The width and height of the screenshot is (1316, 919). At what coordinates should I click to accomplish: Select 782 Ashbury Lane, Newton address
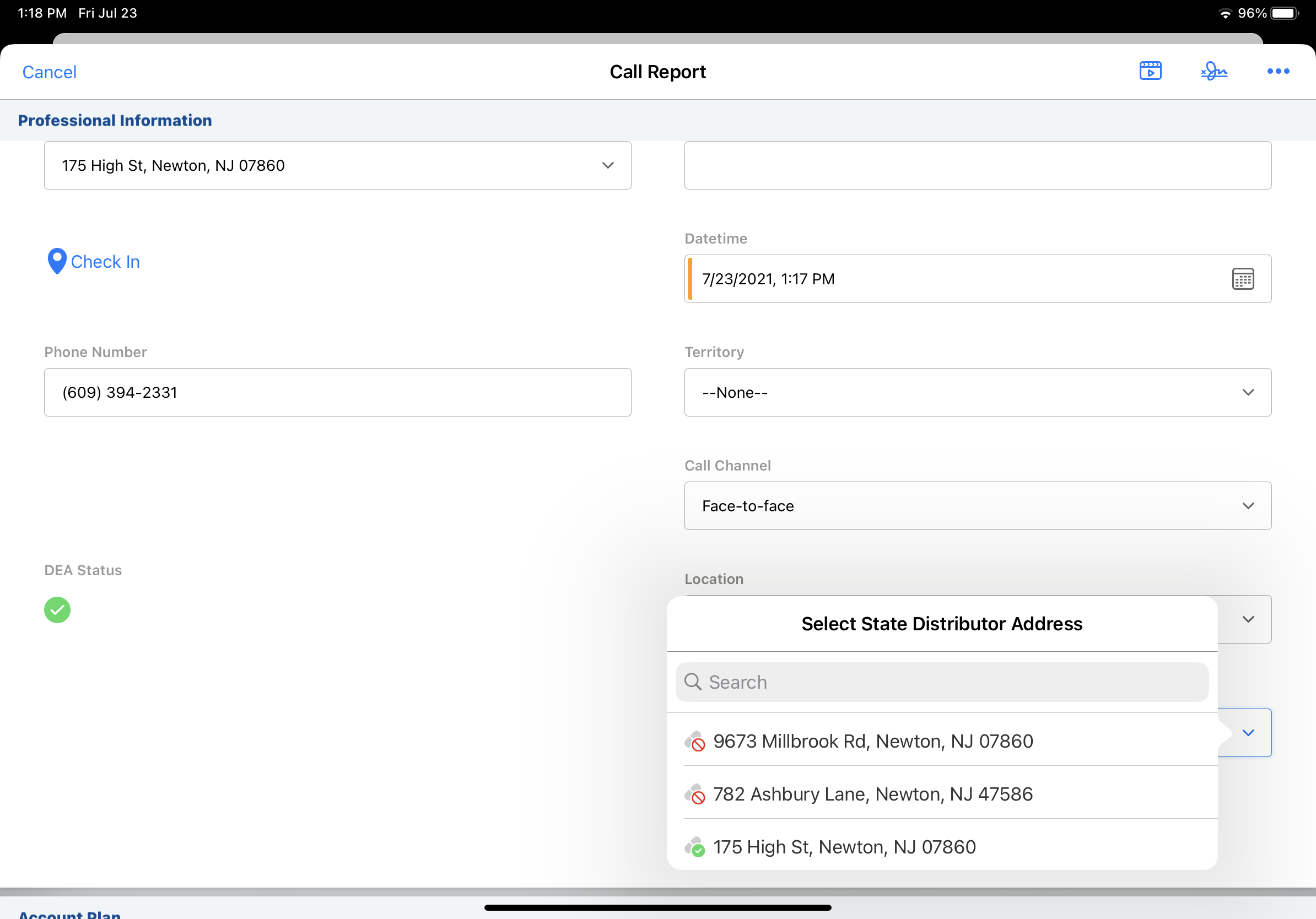(872, 794)
